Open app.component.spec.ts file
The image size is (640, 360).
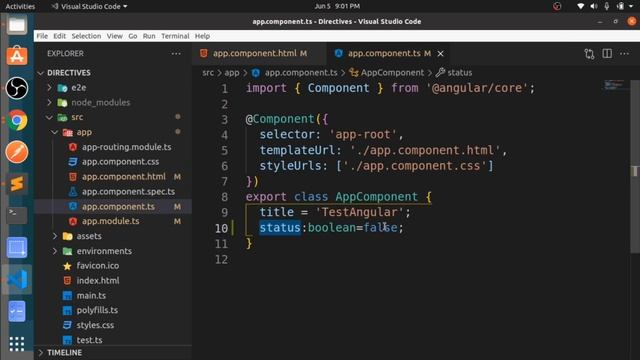[128, 191]
